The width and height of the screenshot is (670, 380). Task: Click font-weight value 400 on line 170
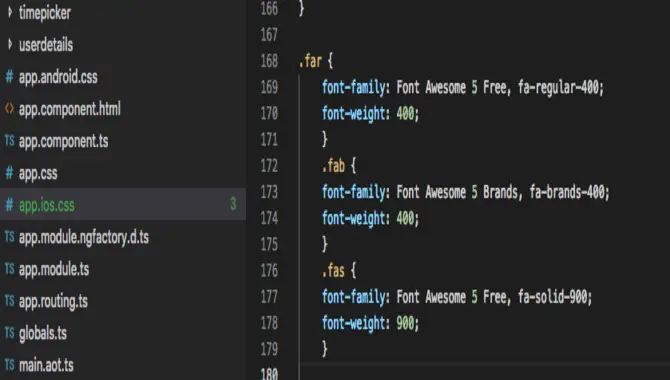click(405, 114)
